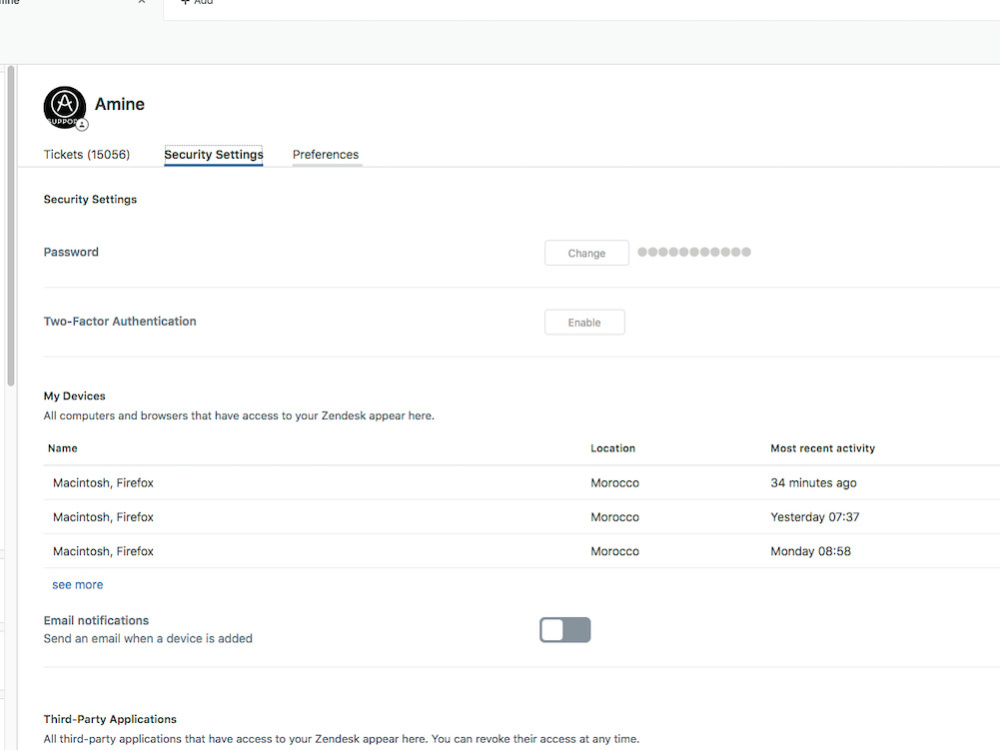Click the Email notifications label
The image size is (1000, 750).
(x=96, y=621)
